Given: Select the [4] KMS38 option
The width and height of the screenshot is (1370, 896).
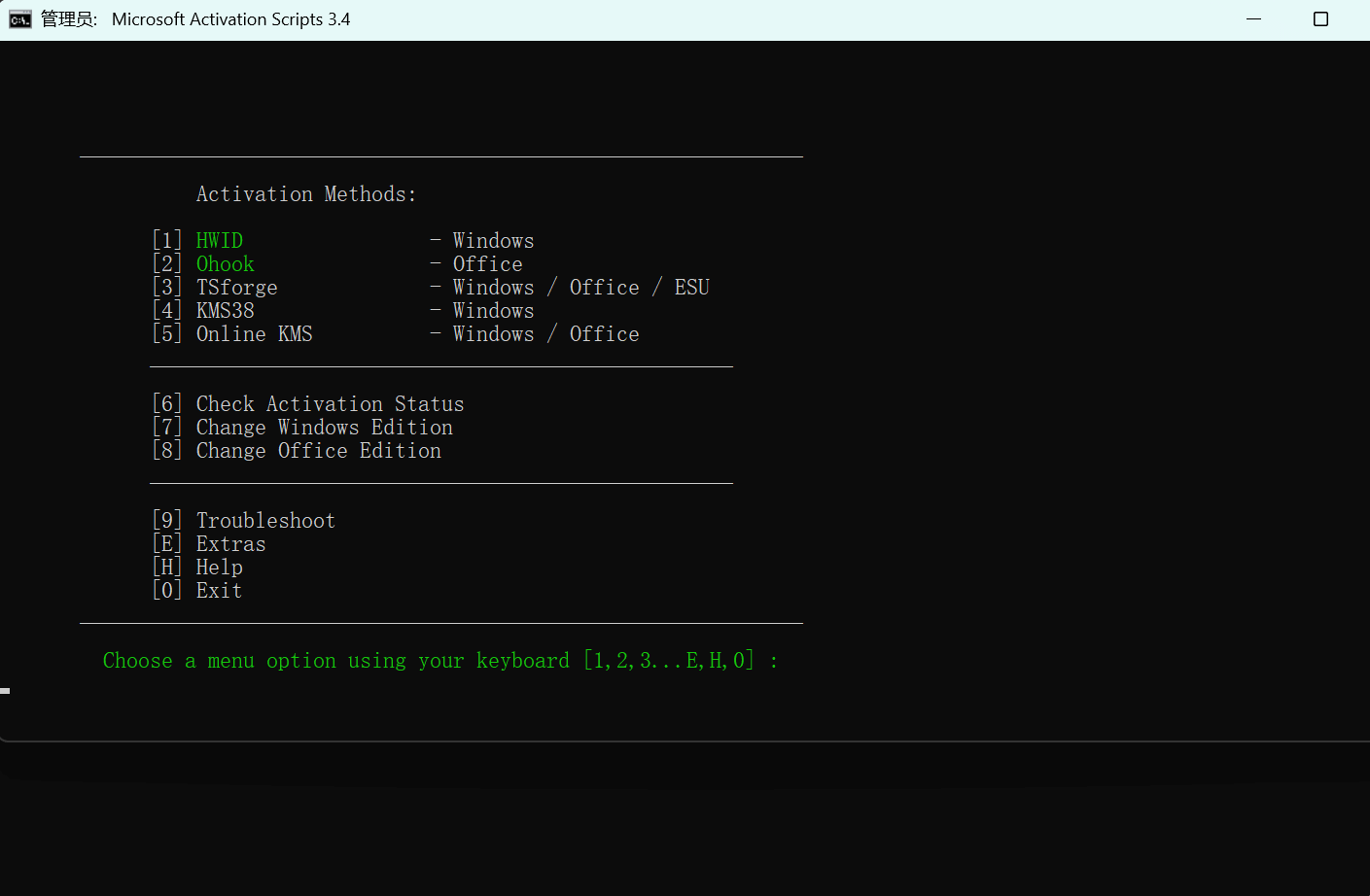Looking at the screenshot, I should [x=203, y=310].
